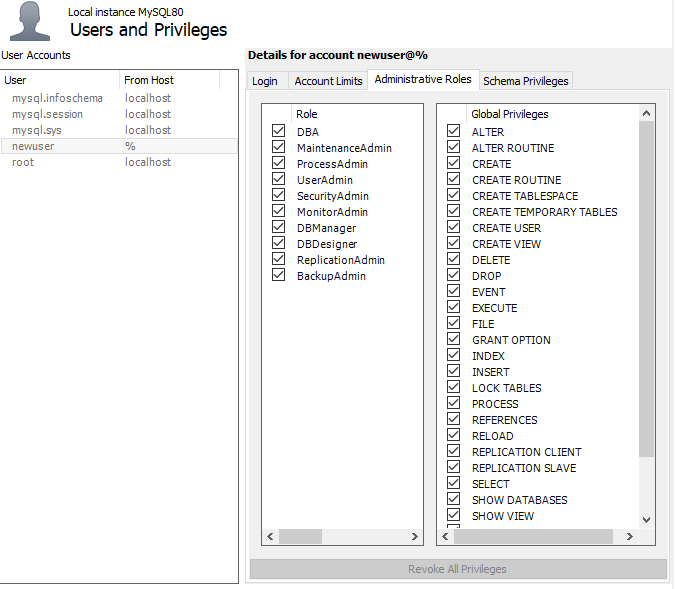The width and height of the screenshot is (677, 589).
Task: Toggle the INDEX privilege checkbox
Action: click(453, 355)
